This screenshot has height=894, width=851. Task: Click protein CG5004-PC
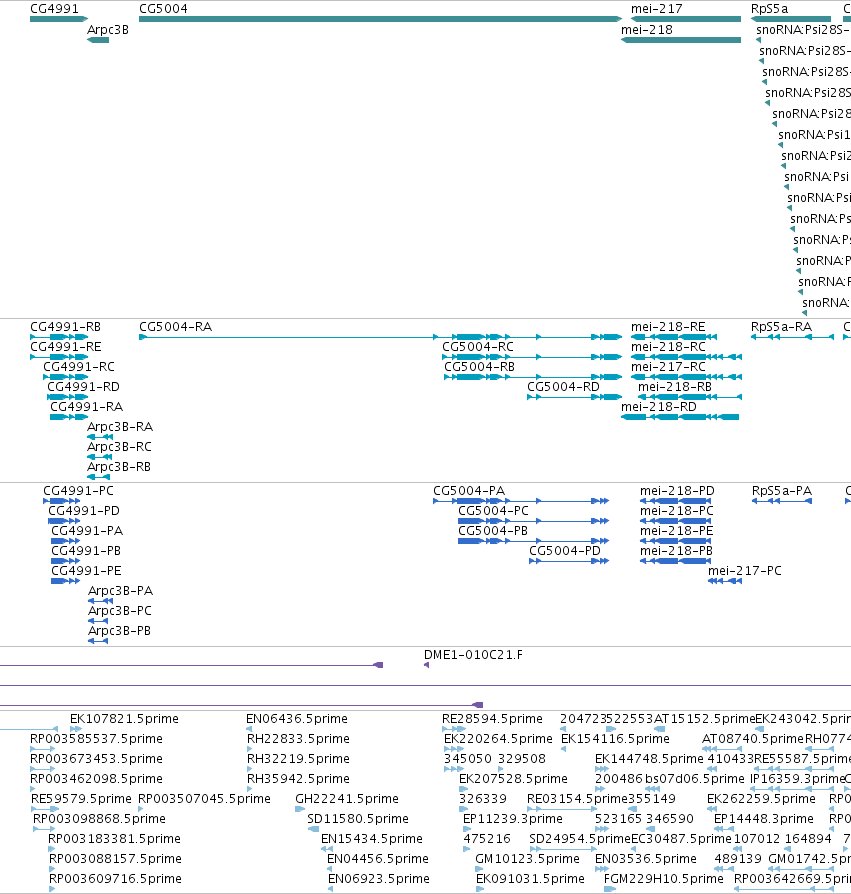(x=493, y=511)
